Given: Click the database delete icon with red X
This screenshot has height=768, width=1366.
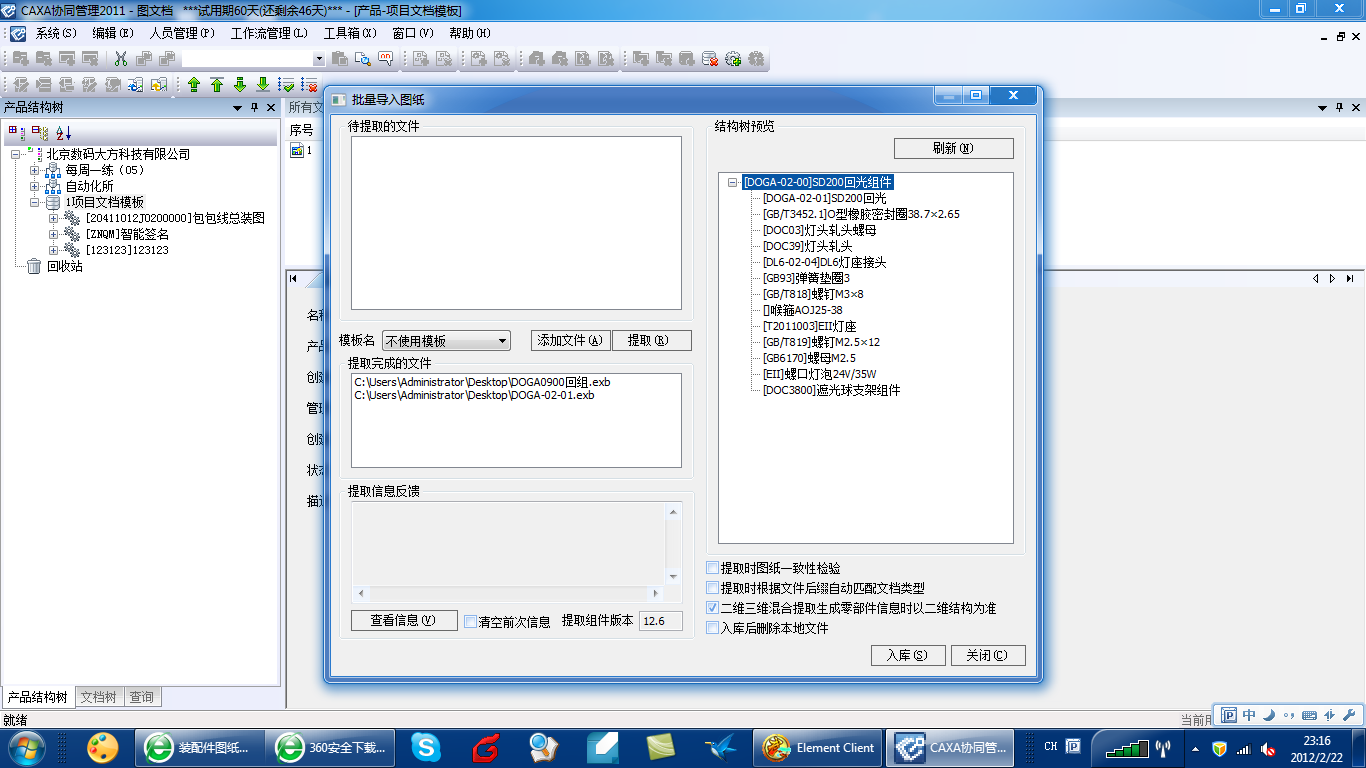Looking at the screenshot, I should [x=710, y=59].
